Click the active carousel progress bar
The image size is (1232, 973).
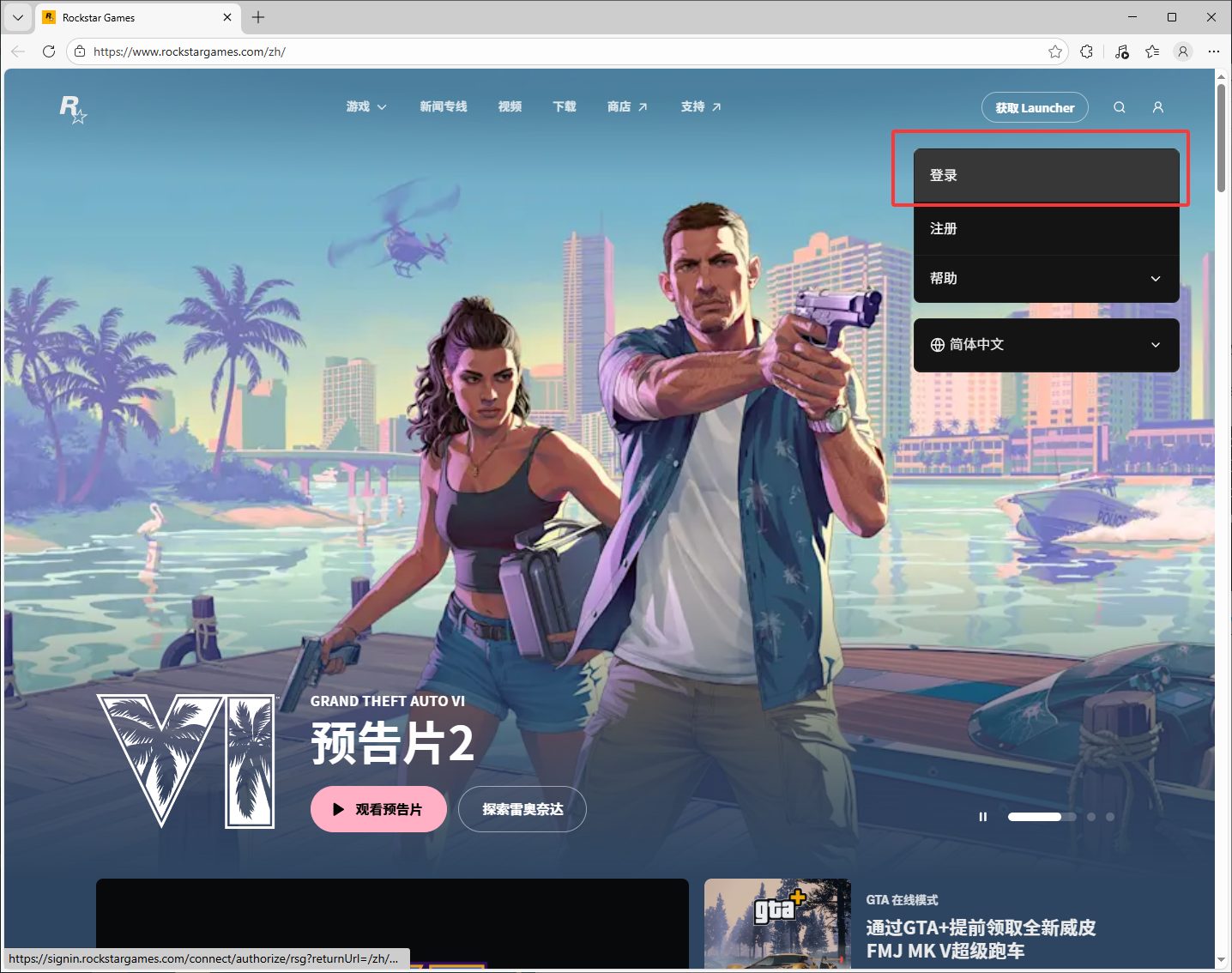coord(1035,817)
